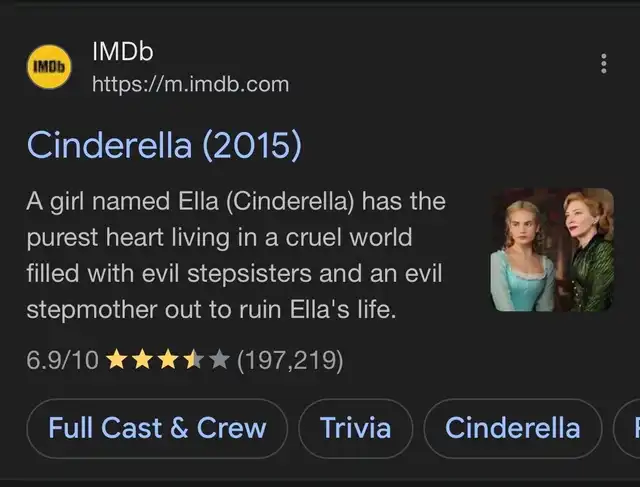Viewport: 640px width, 487px height.
Task: Click the gray fifth rating star
Action: tap(220, 360)
